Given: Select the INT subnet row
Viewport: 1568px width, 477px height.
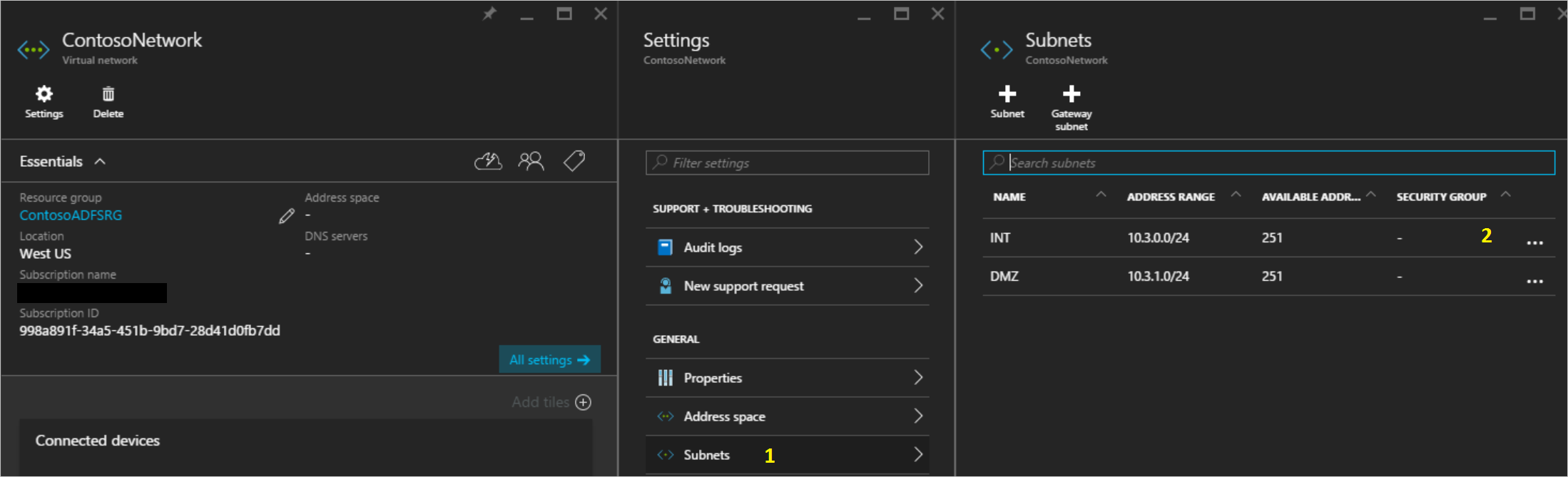Looking at the screenshot, I should (x=1268, y=237).
